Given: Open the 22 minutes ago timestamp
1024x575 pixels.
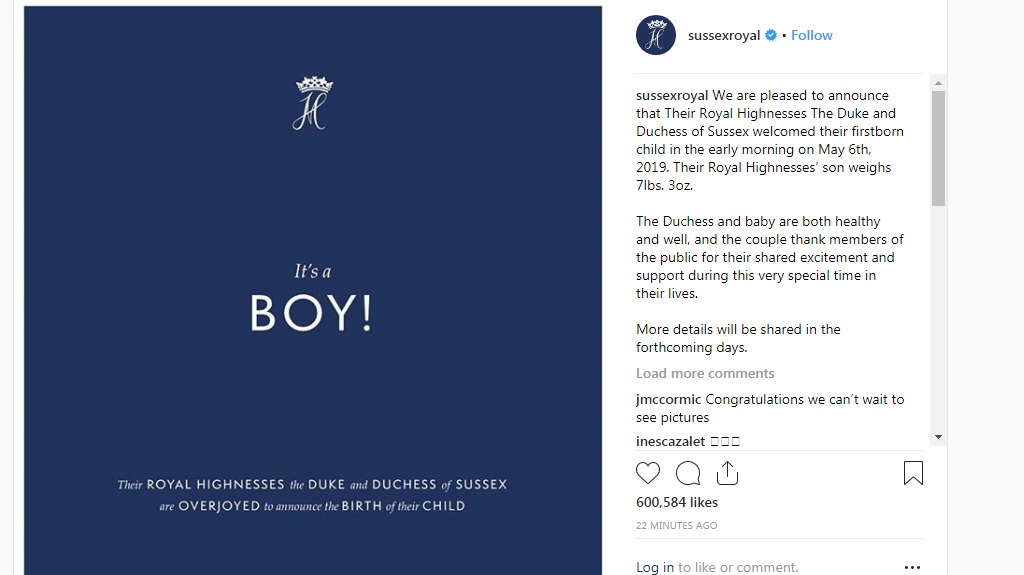Looking at the screenshot, I should (x=677, y=525).
